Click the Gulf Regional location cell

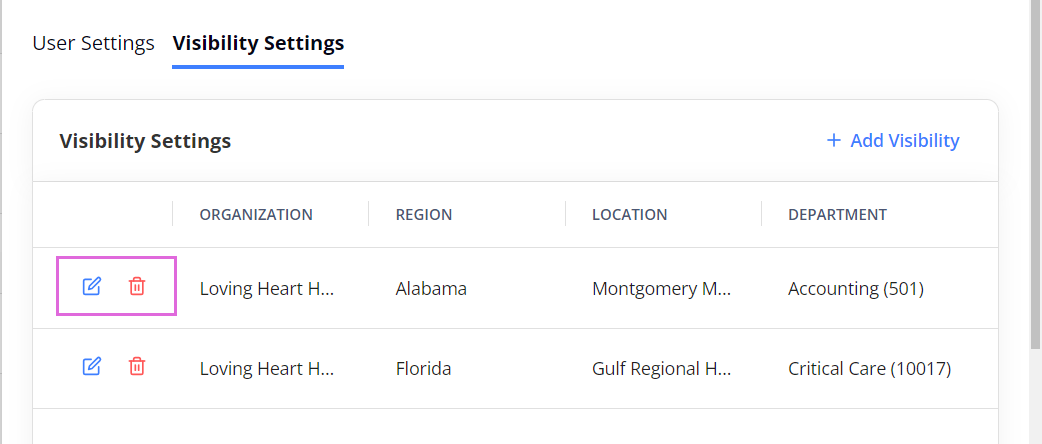point(662,368)
